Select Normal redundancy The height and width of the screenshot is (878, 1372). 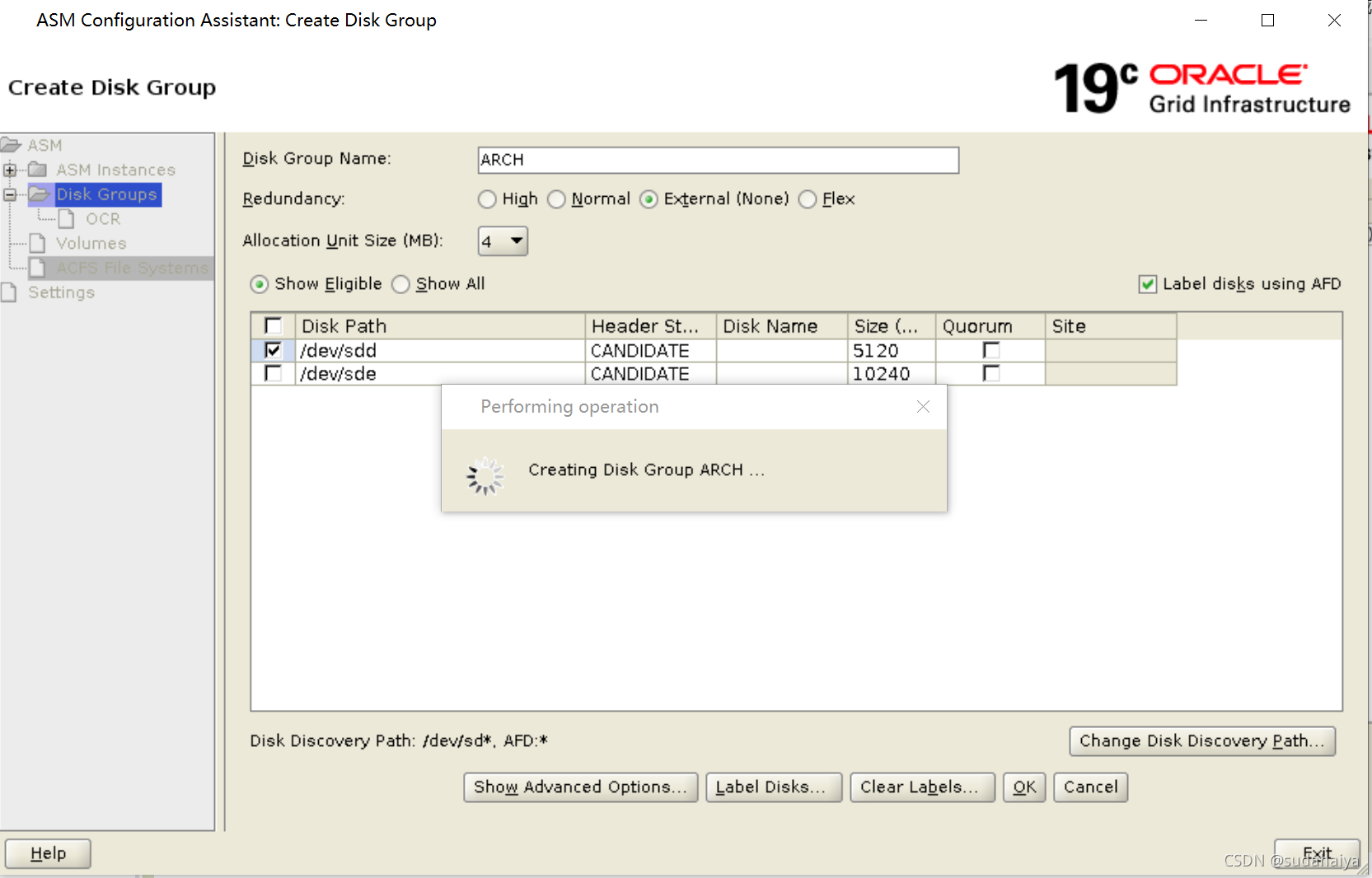556,199
